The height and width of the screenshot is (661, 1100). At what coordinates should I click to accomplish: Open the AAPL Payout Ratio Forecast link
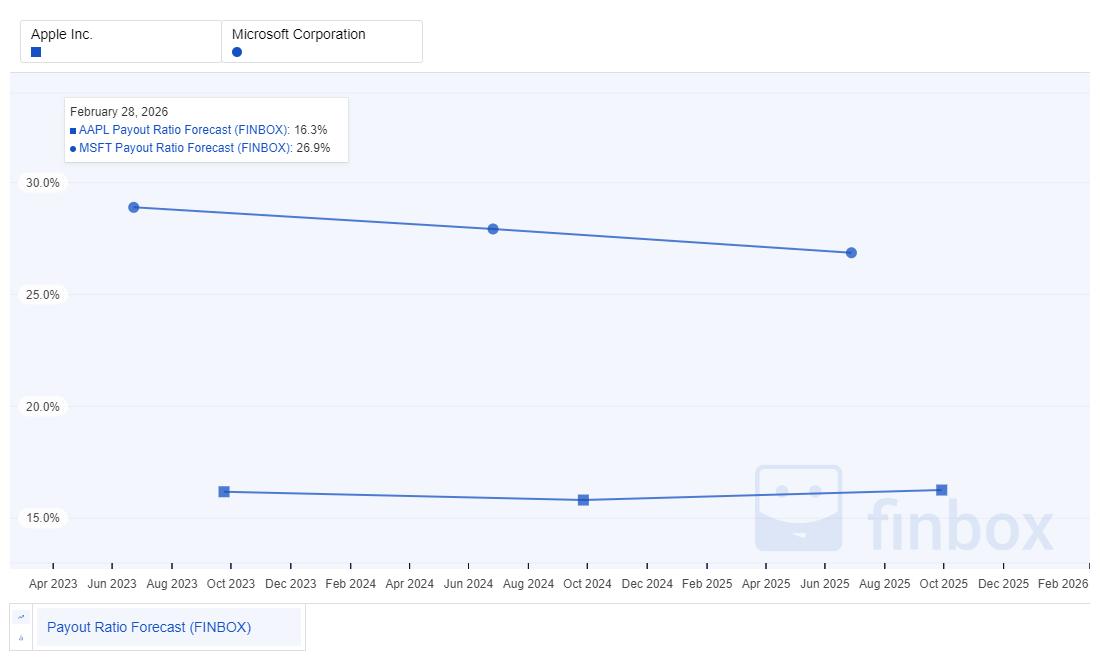tap(183, 129)
